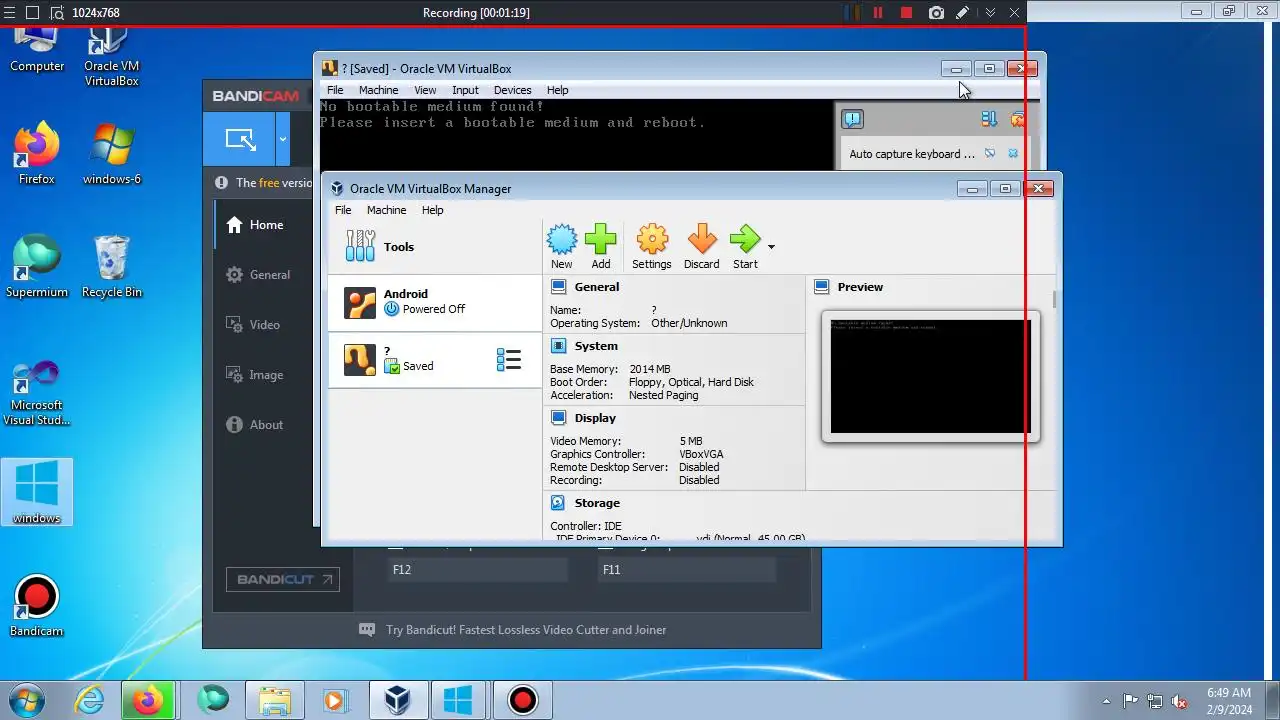The image size is (1280, 720).
Task: Open windows-6 desktop icon
Action: pos(112,152)
